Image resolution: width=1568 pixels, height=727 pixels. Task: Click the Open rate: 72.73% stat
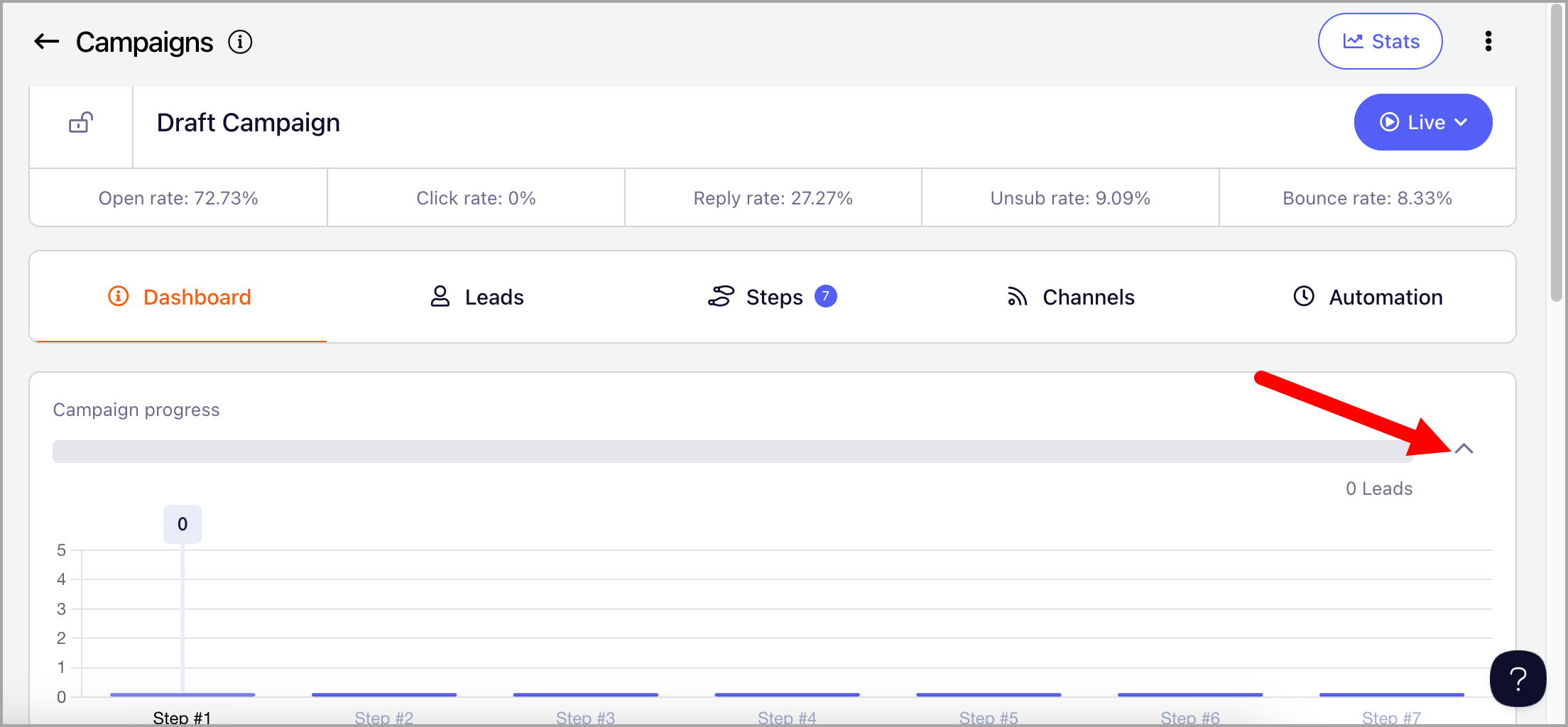(x=178, y=198)
